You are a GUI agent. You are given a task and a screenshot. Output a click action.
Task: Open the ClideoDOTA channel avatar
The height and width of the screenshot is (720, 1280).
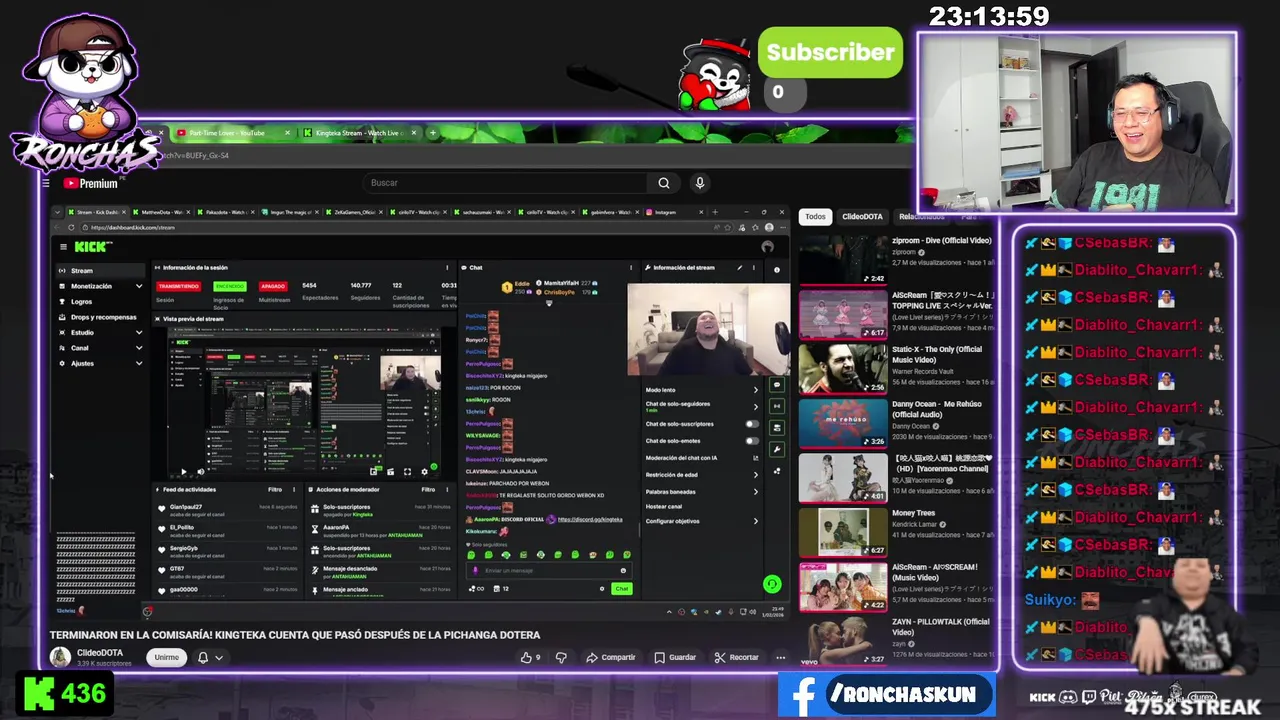(x=61, y=657)
